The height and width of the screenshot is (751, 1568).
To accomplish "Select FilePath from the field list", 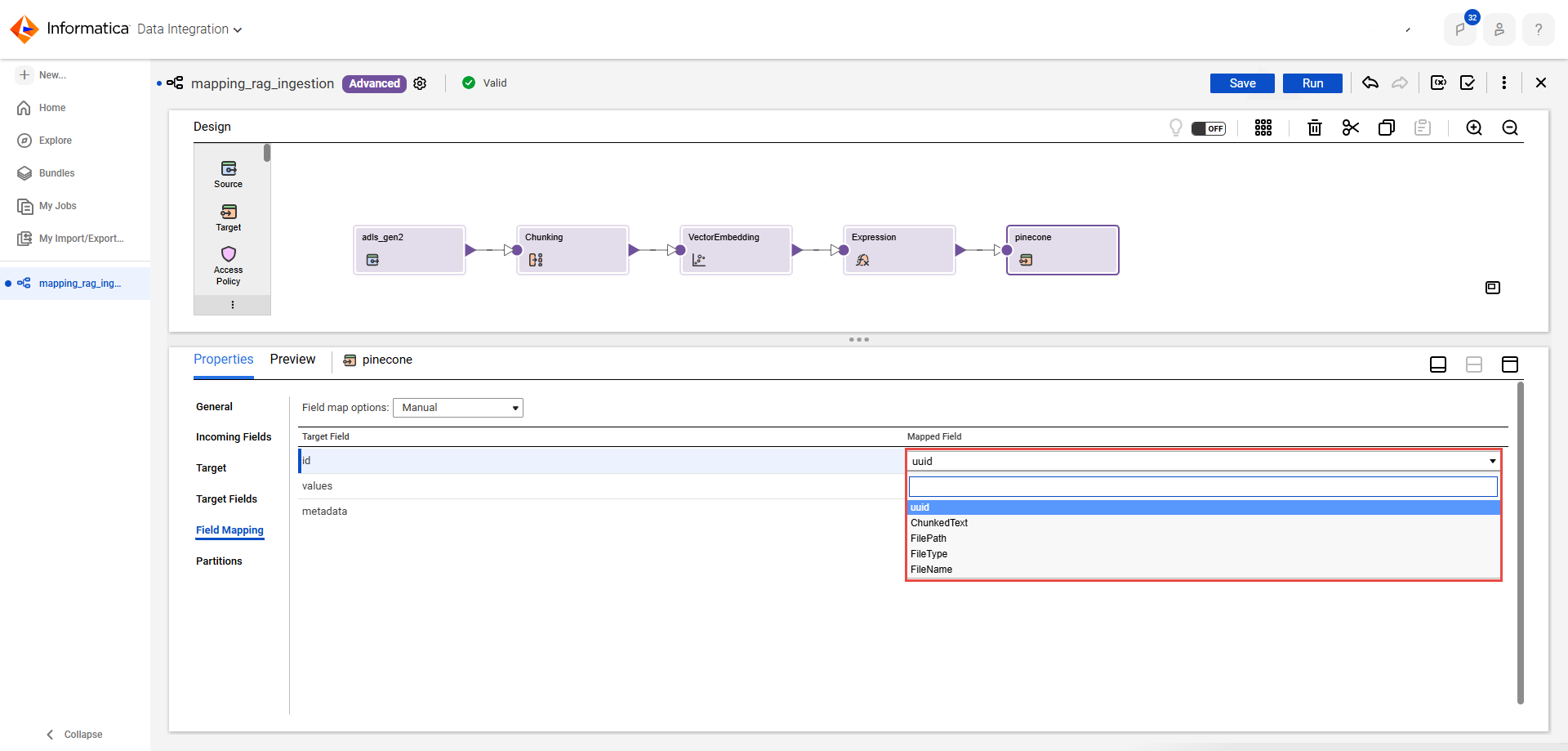I will [x=1204, y=539].
